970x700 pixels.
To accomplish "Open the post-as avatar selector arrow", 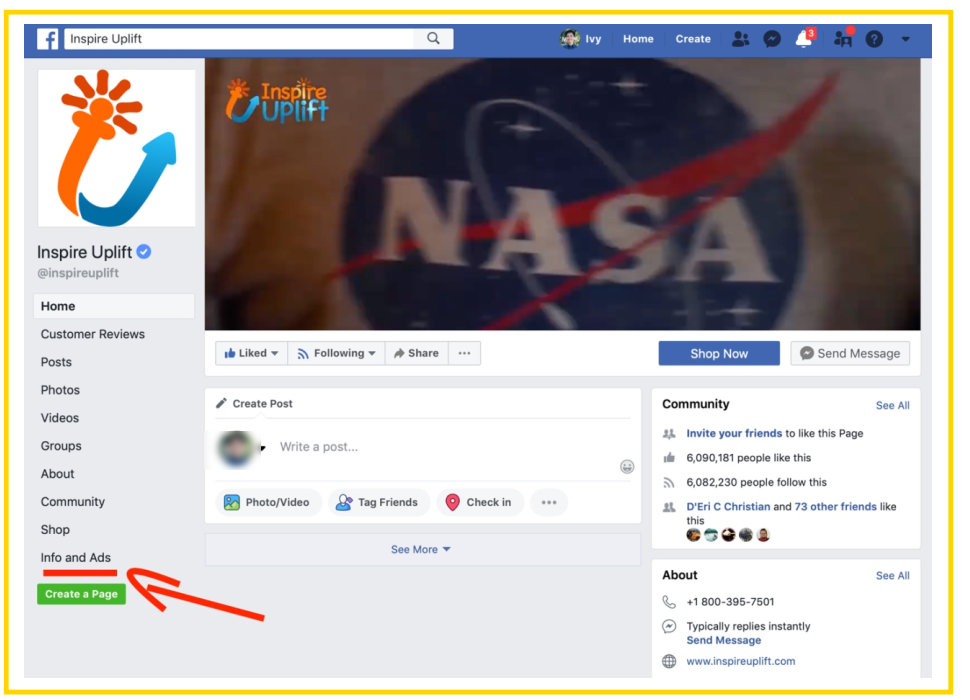I will coord(263,448).
